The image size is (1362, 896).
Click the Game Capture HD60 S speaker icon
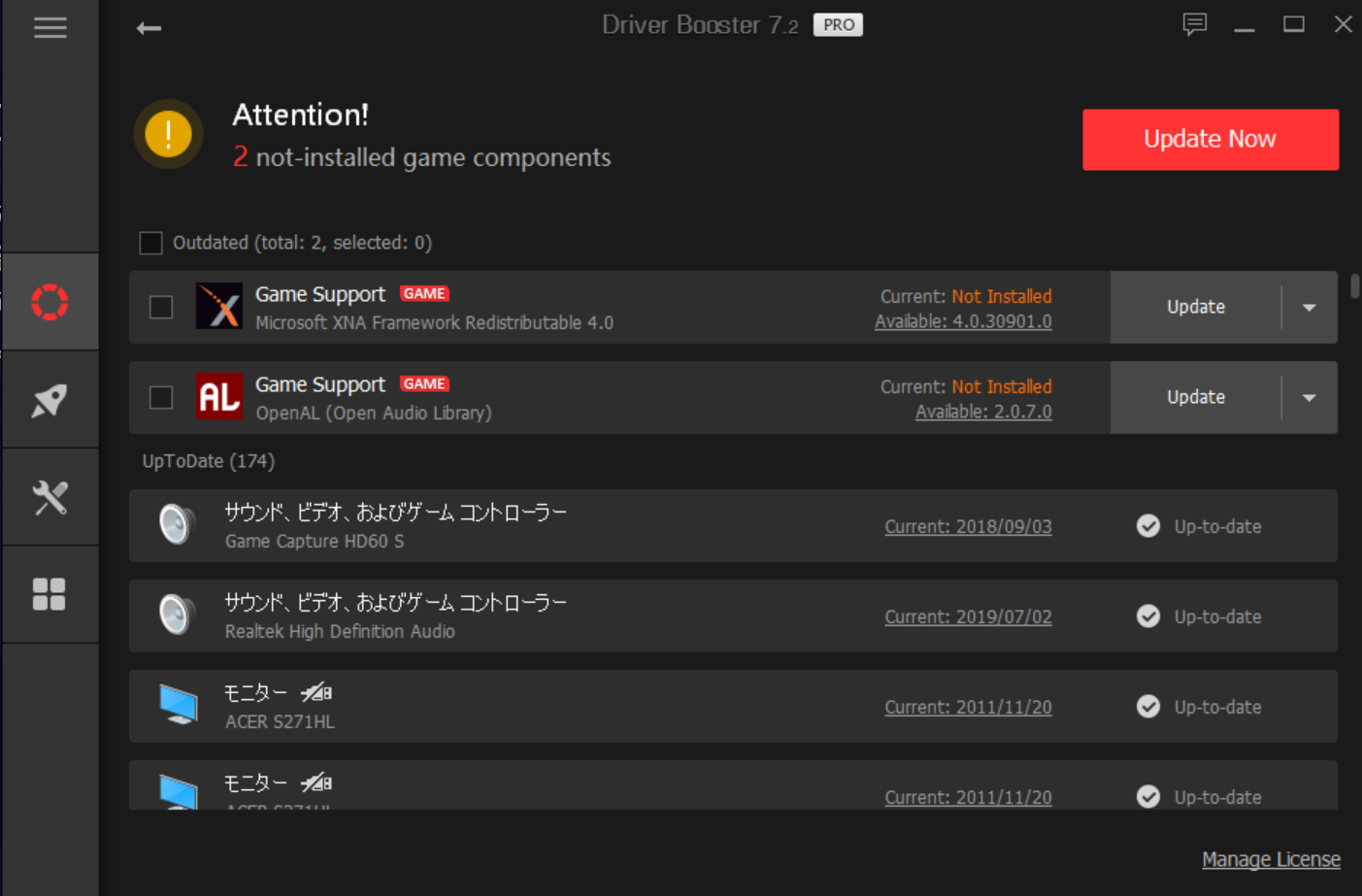coord(177,525)
